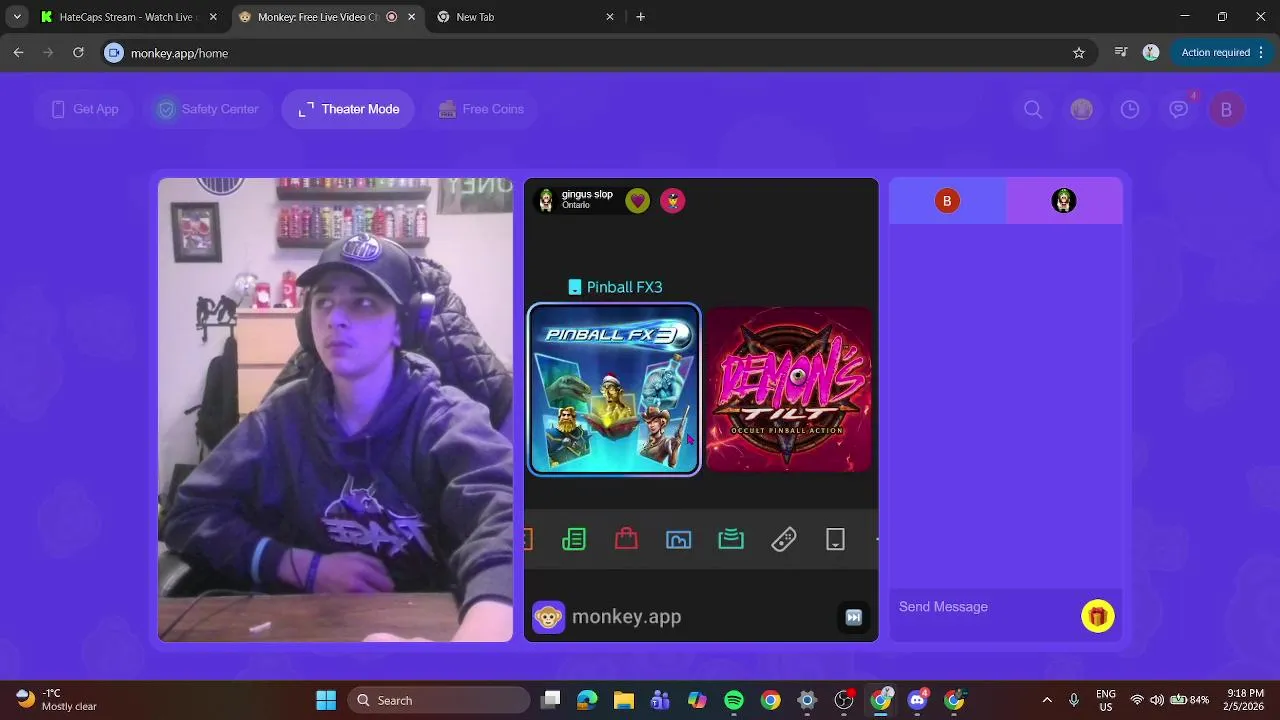This screenshot has height=720, width=1280.
Task: Open File Explorer from the taskbar
Action: click(624, 700)
